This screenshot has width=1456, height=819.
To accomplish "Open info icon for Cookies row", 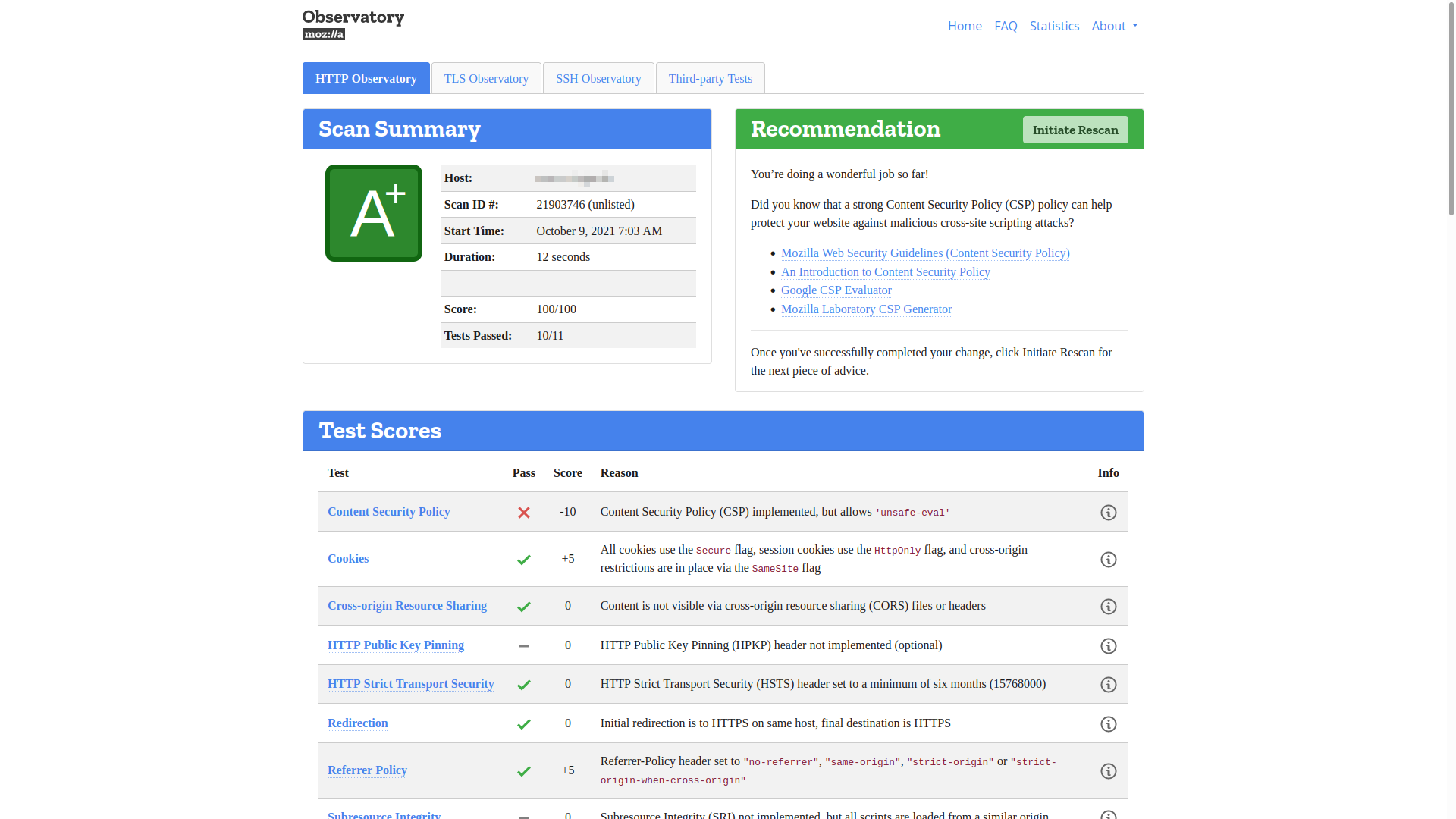I will pos(1108,560).
